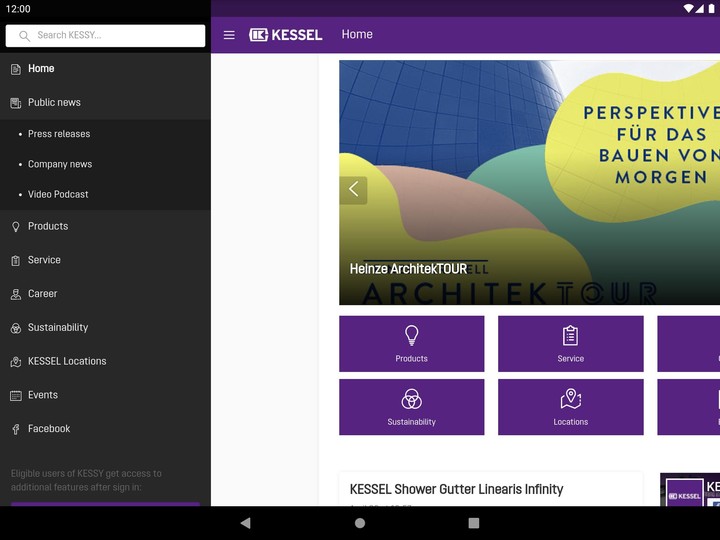
Task: Go to Career in sidebar
Action: [x=105, y=294]
